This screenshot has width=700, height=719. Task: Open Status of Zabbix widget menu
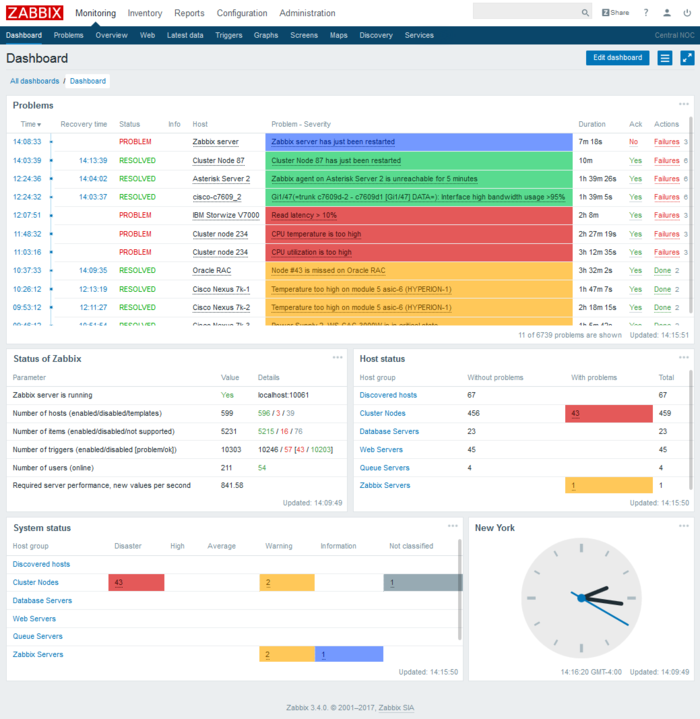tap(337, 357)
